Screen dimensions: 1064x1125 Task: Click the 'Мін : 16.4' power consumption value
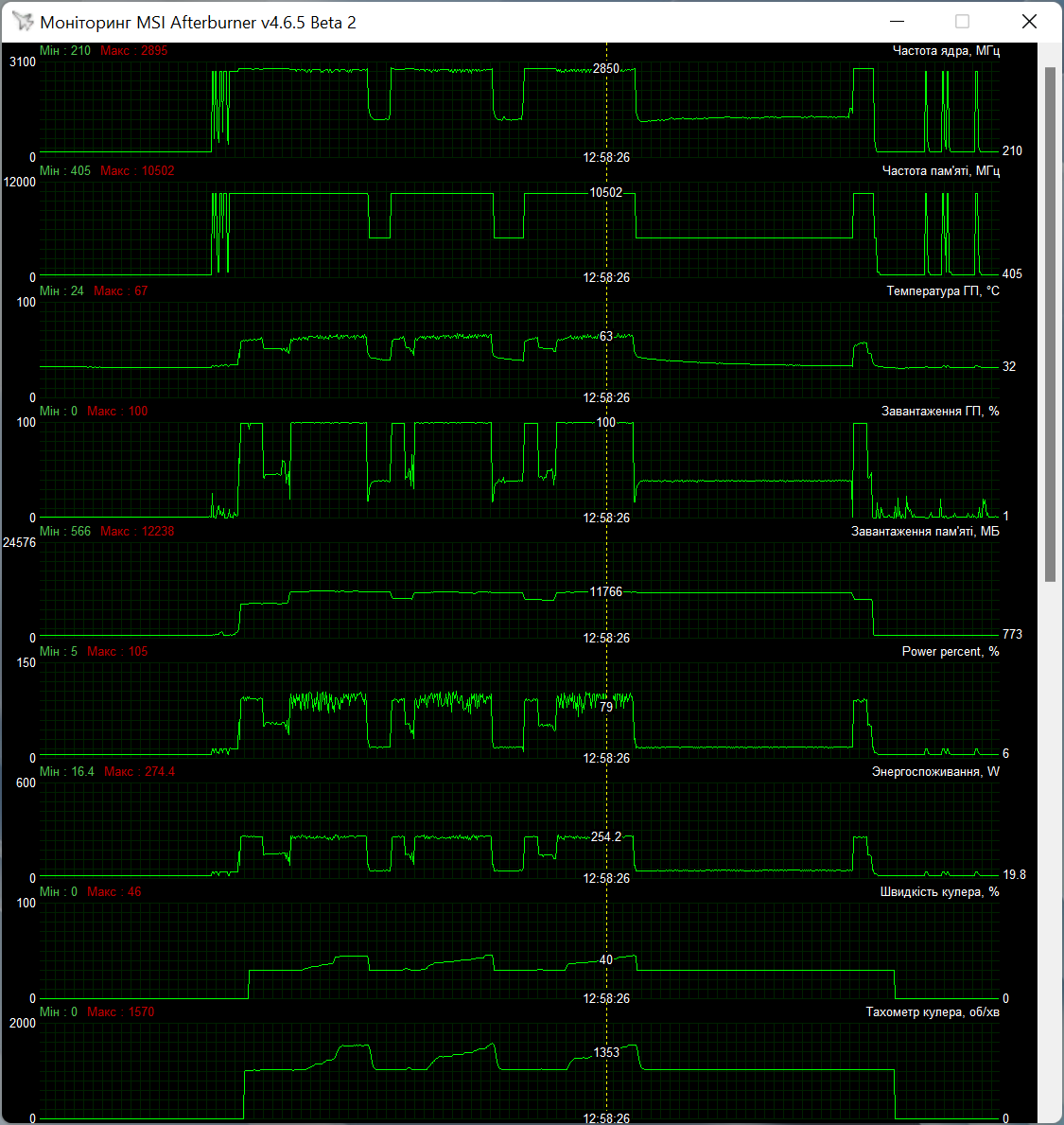[67, 771]
